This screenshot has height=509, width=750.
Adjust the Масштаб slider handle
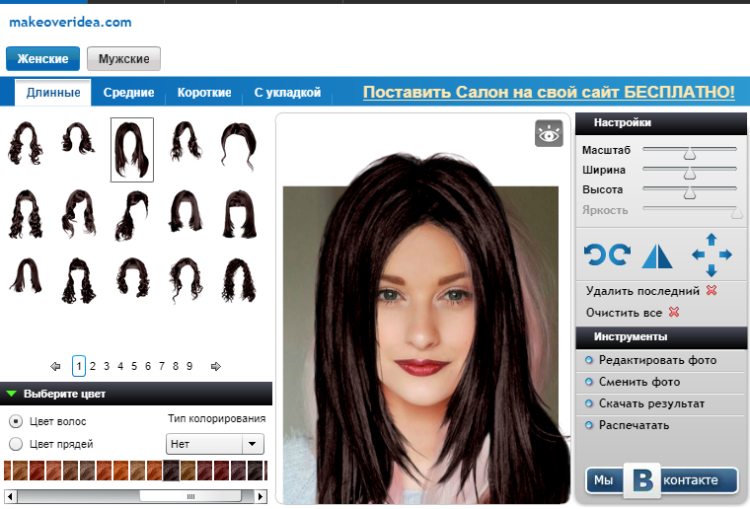689,152
